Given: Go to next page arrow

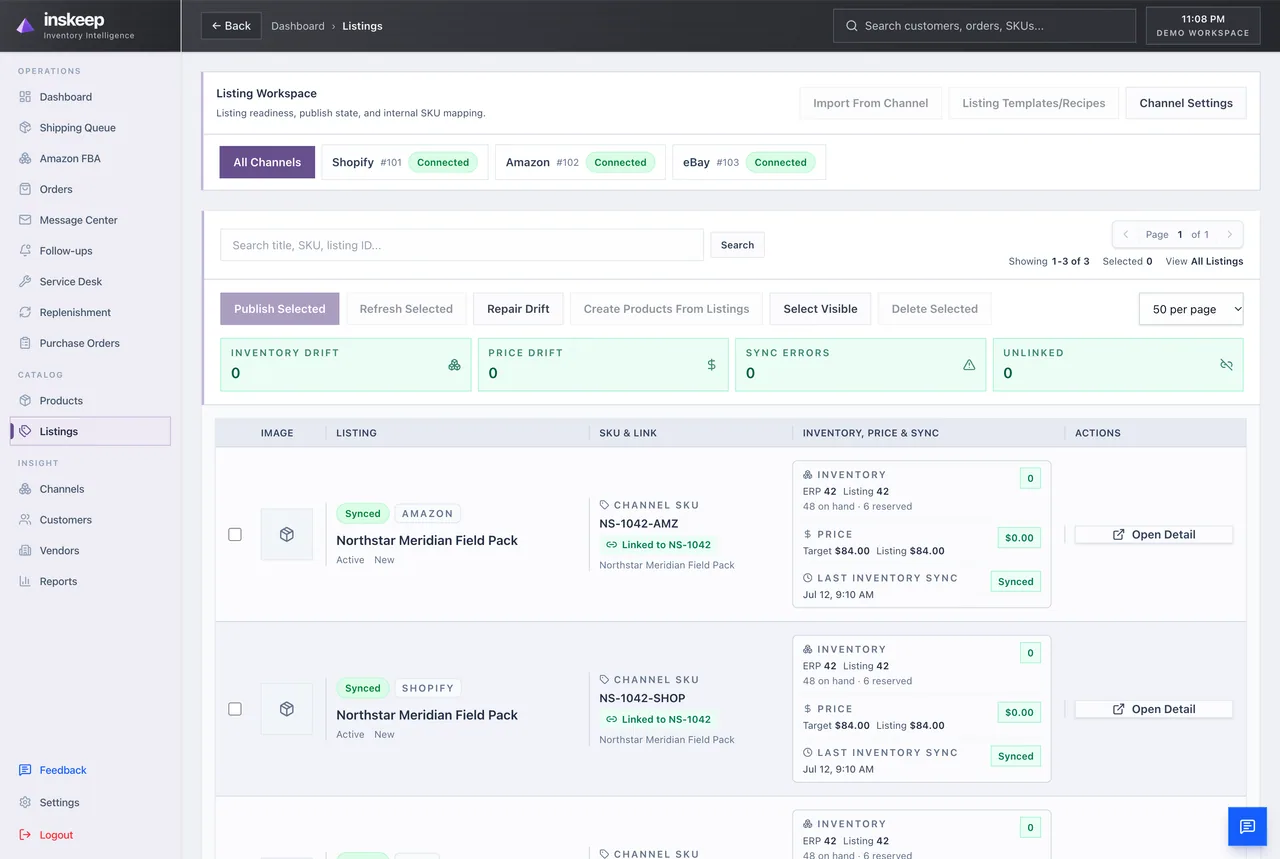Looking at the screenshot, I should [1229, 235].
